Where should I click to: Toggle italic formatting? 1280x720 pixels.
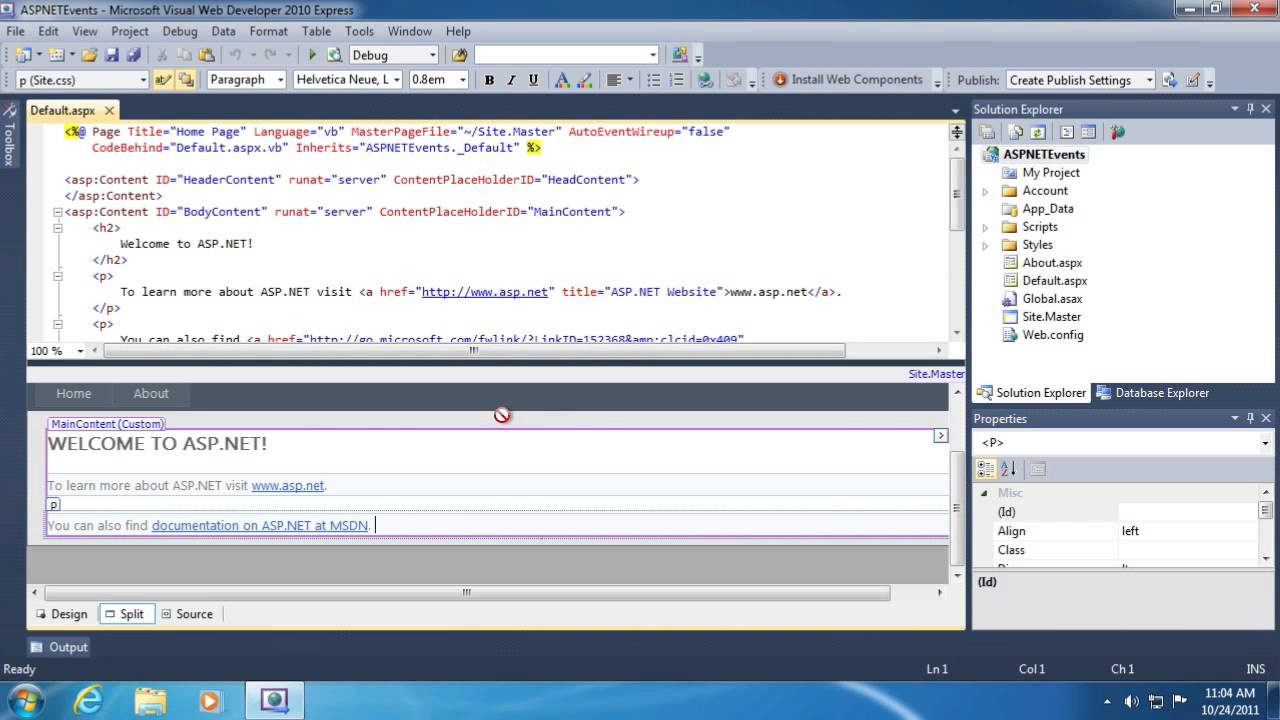[511, 80]
